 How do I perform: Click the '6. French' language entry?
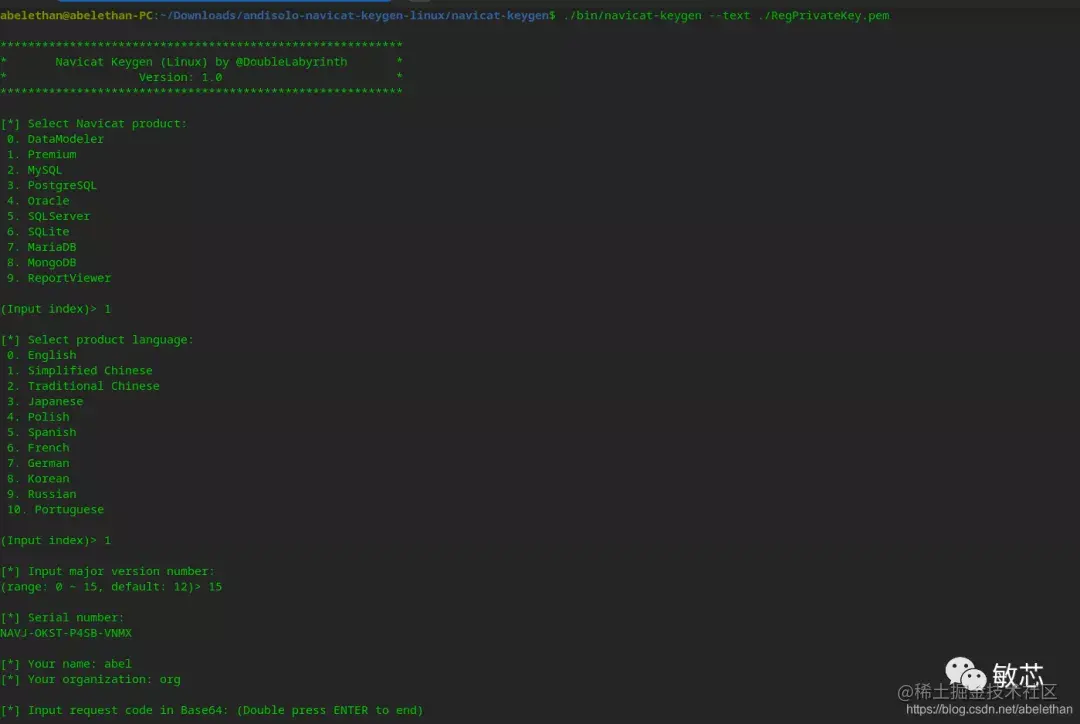(x=39, y=448)
